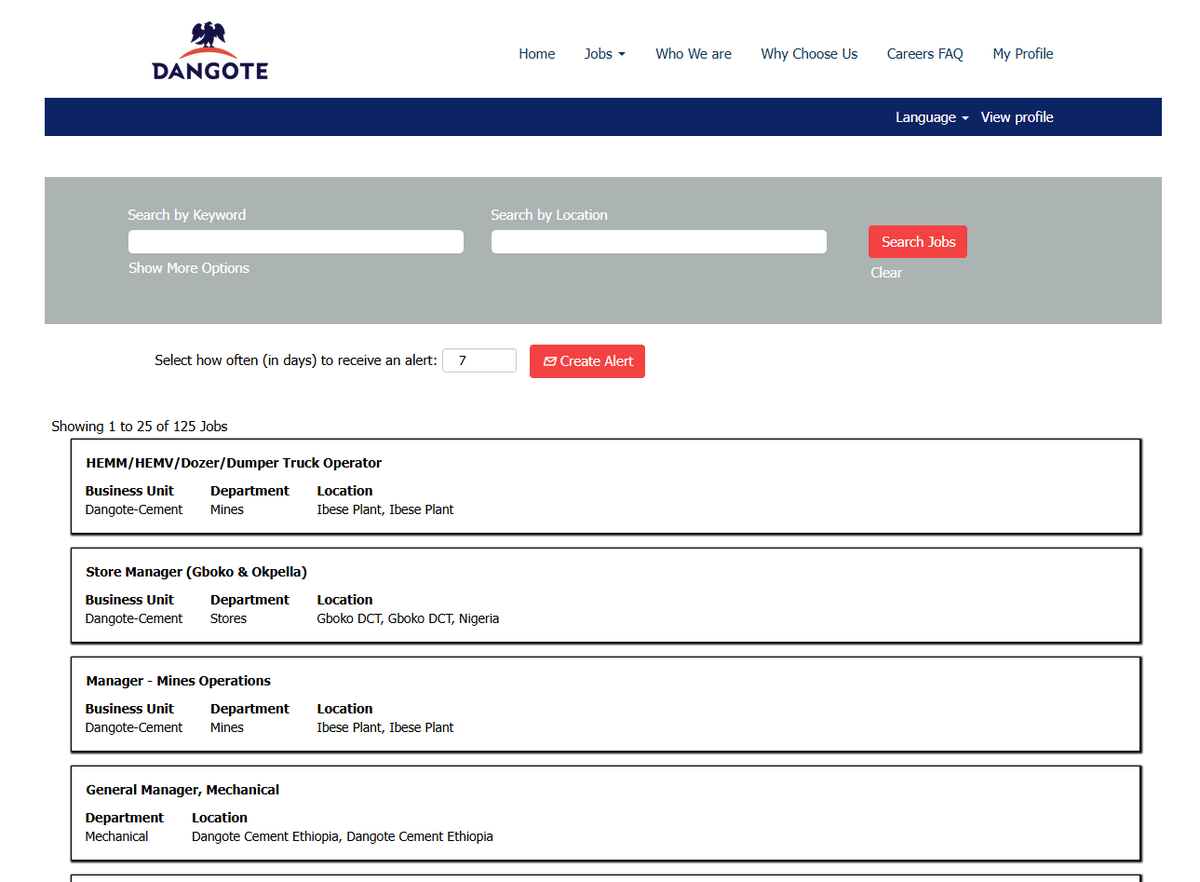1200x882 pixels.
Task: Open Manager - Mines Operations job
Action: pyautogui.click(x=178, y=681)
